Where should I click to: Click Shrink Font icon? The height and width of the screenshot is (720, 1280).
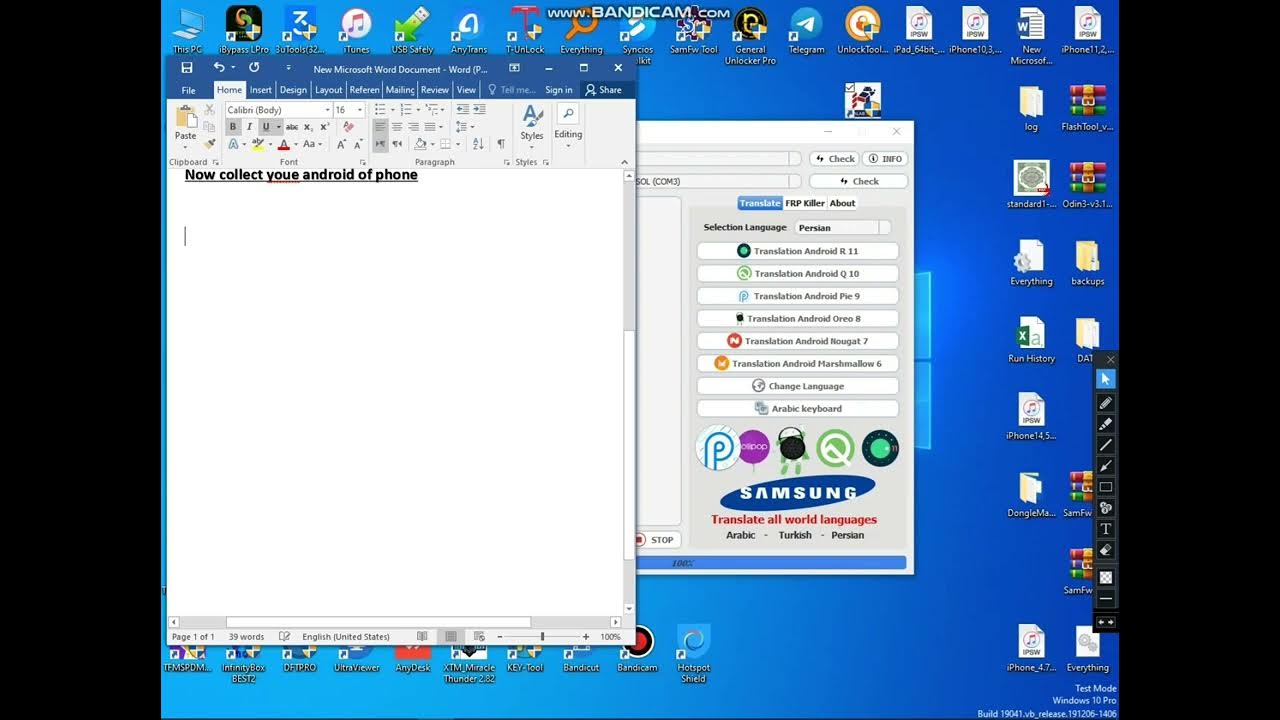[358, 144]
